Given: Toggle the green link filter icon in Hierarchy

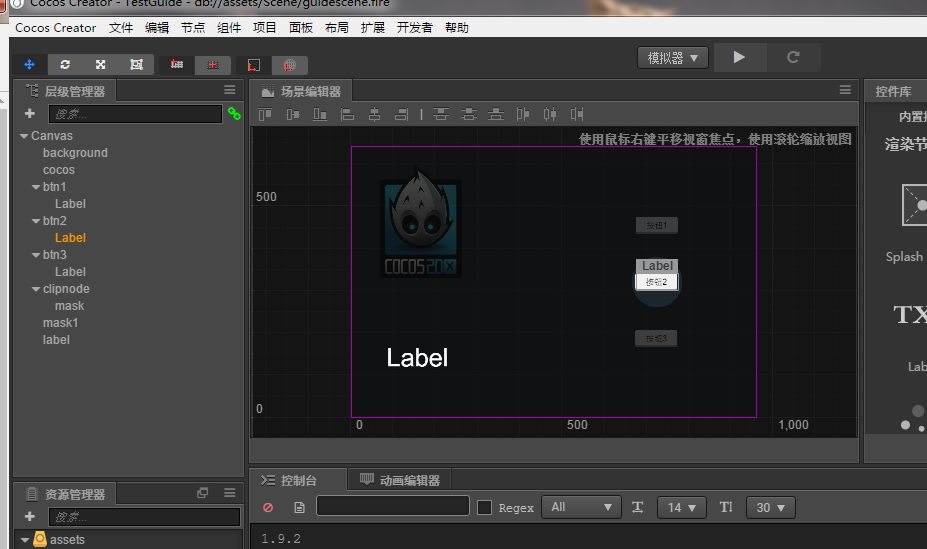Looking at the screenshot, I should (234, 113).
